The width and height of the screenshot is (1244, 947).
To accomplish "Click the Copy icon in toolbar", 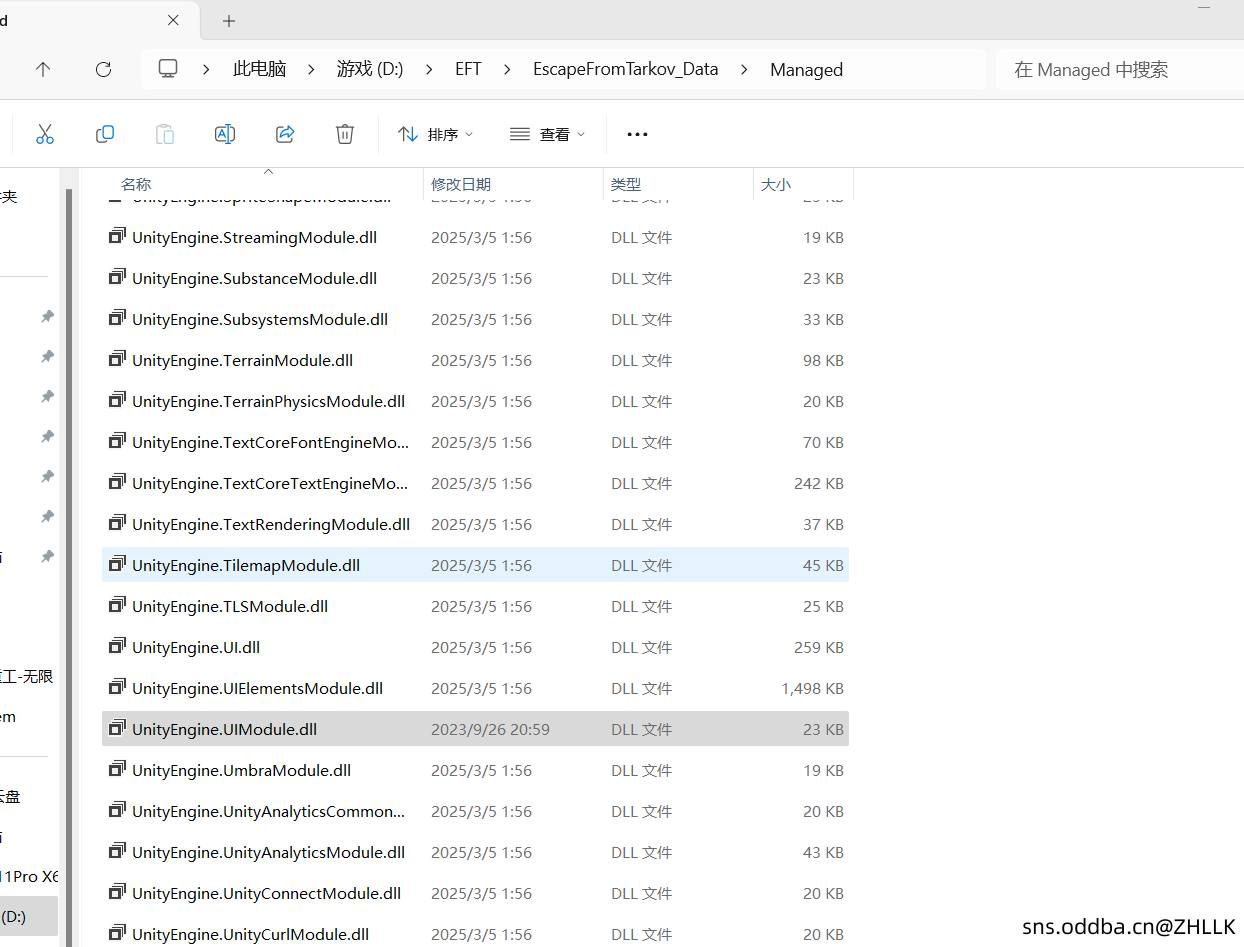I will [x=105, y=134].
